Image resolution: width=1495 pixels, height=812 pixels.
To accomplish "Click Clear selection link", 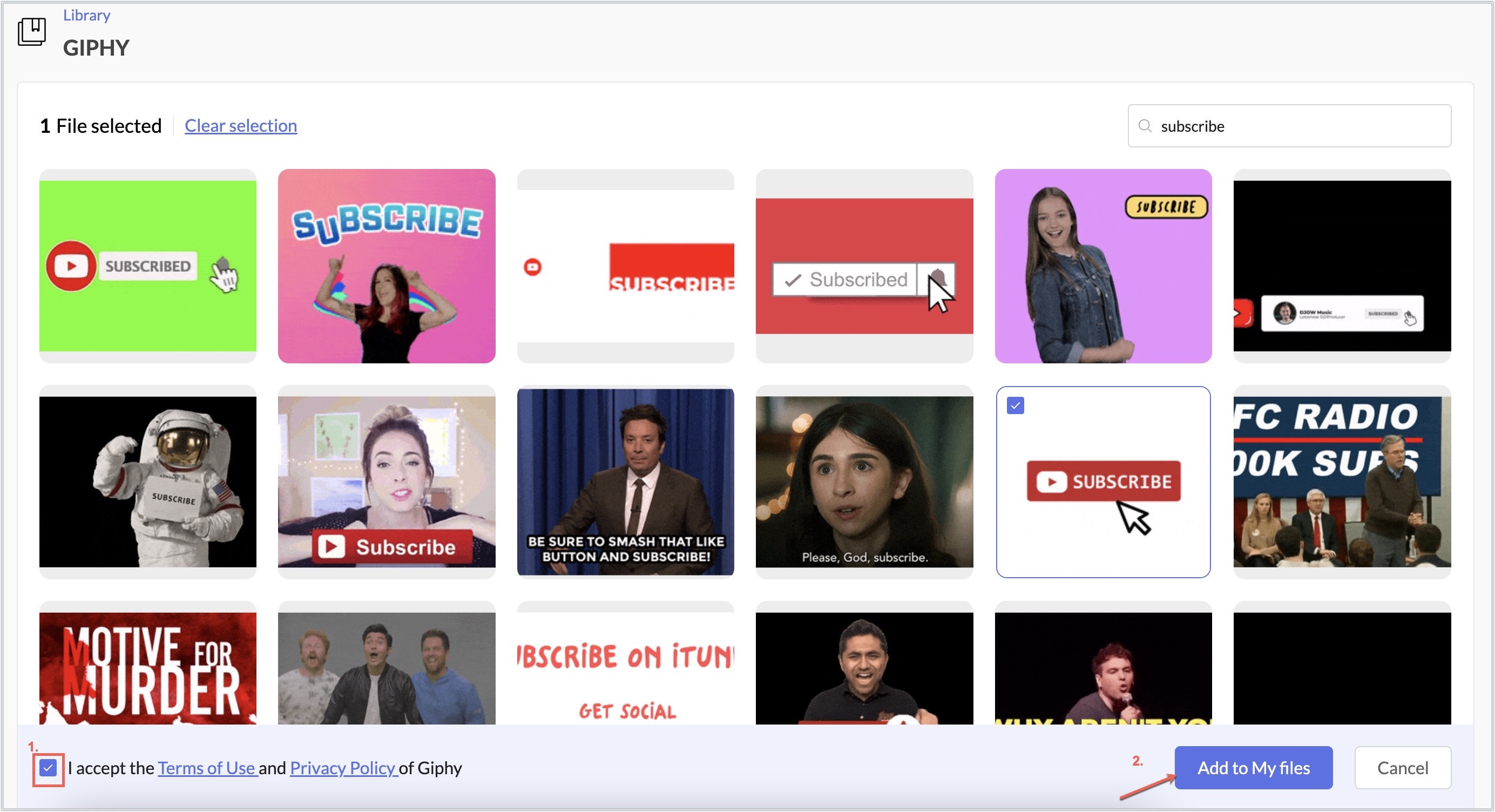I will coord(241,125).
